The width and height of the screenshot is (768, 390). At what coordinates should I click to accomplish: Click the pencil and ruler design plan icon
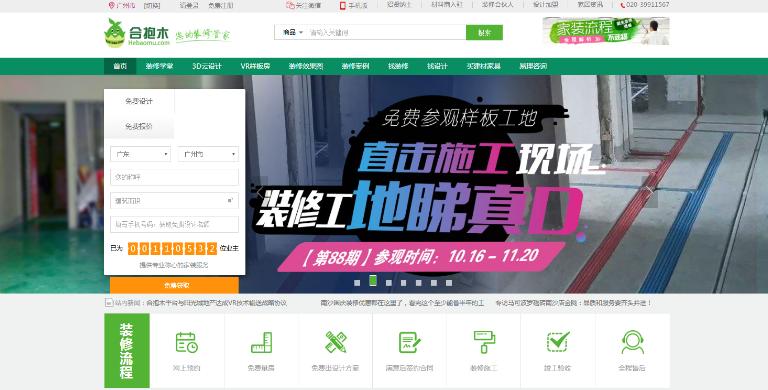point(336,342)
